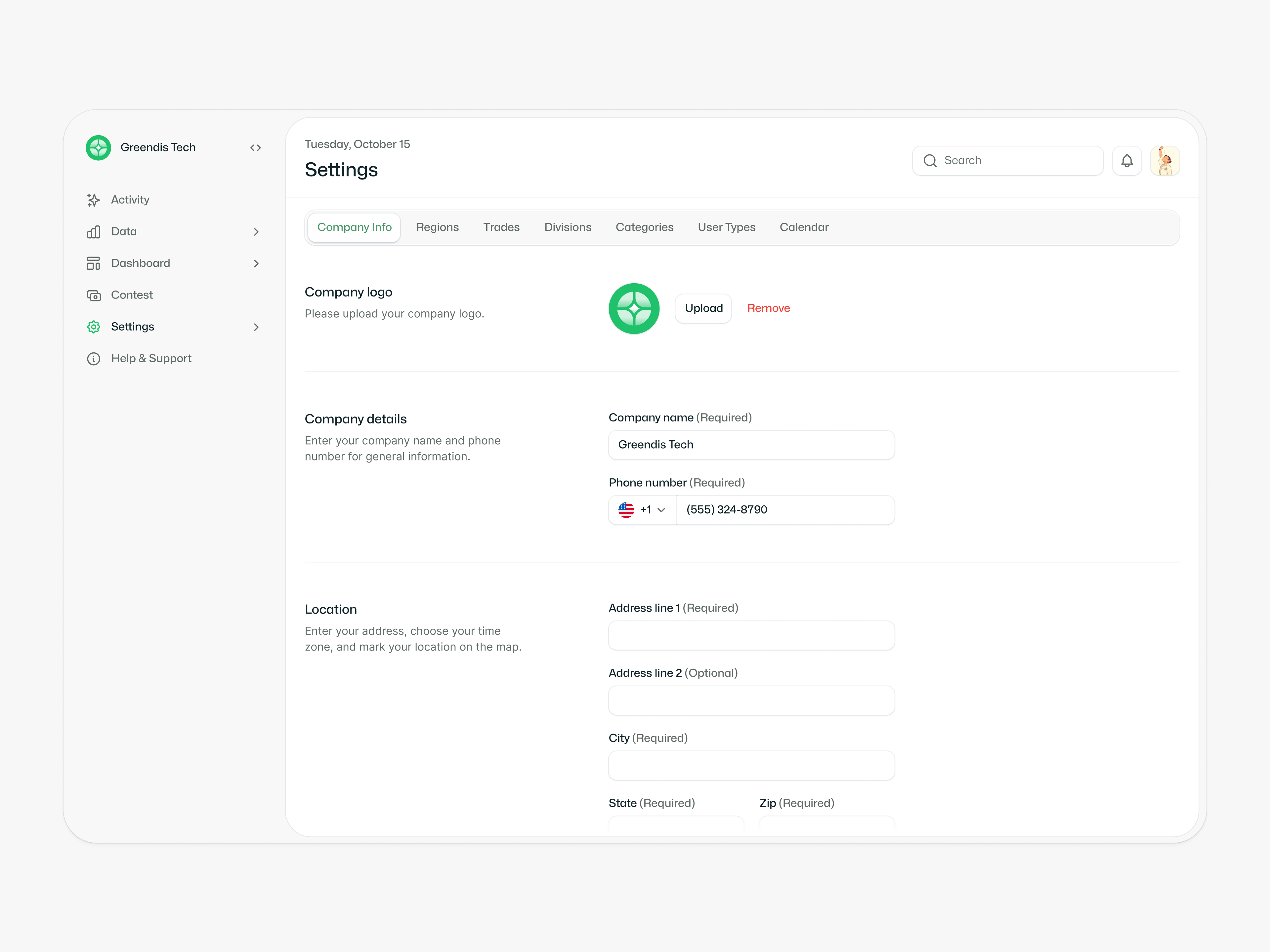Click the Contest icon in sidebar
The width and height of the screenshot is (1270, 952).
pos(94,295)
